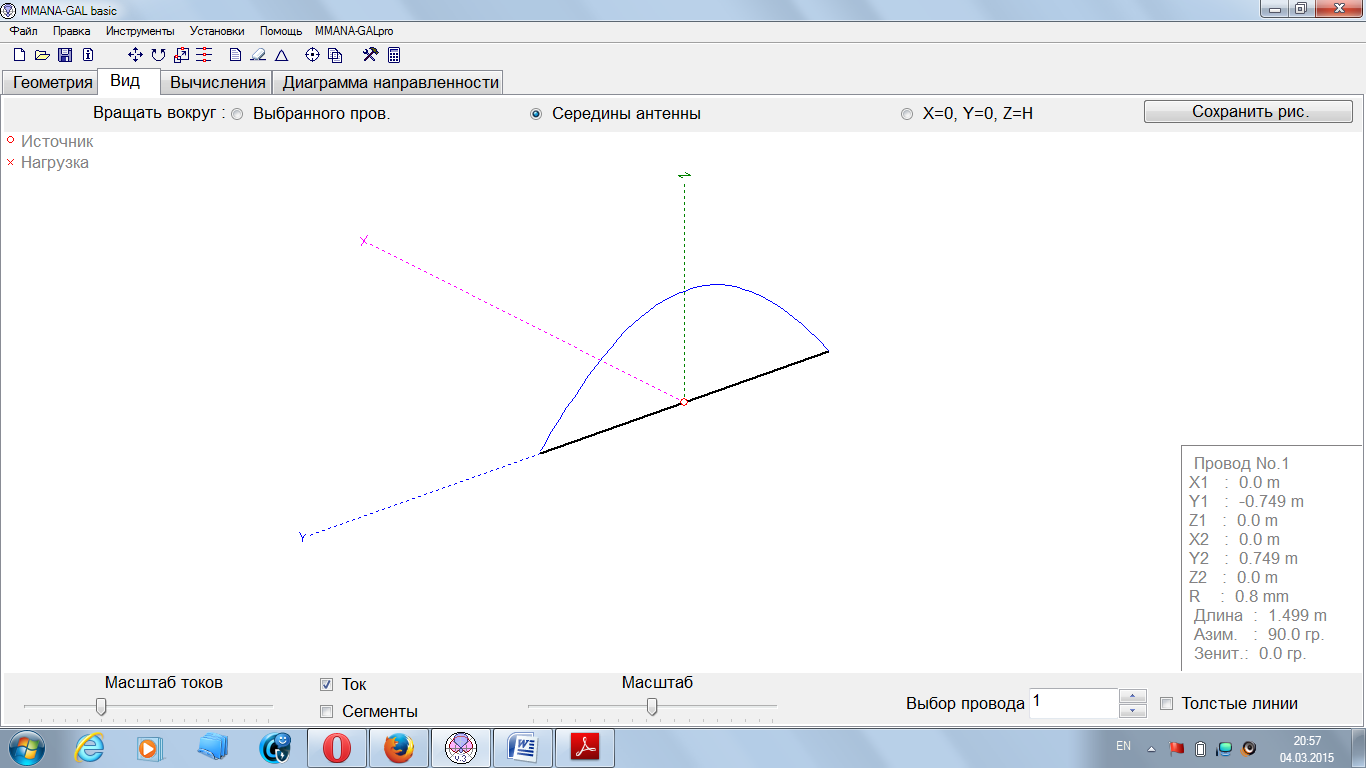
Task: Toggle the 'Ток' checkbox
Action: point(326,685)
